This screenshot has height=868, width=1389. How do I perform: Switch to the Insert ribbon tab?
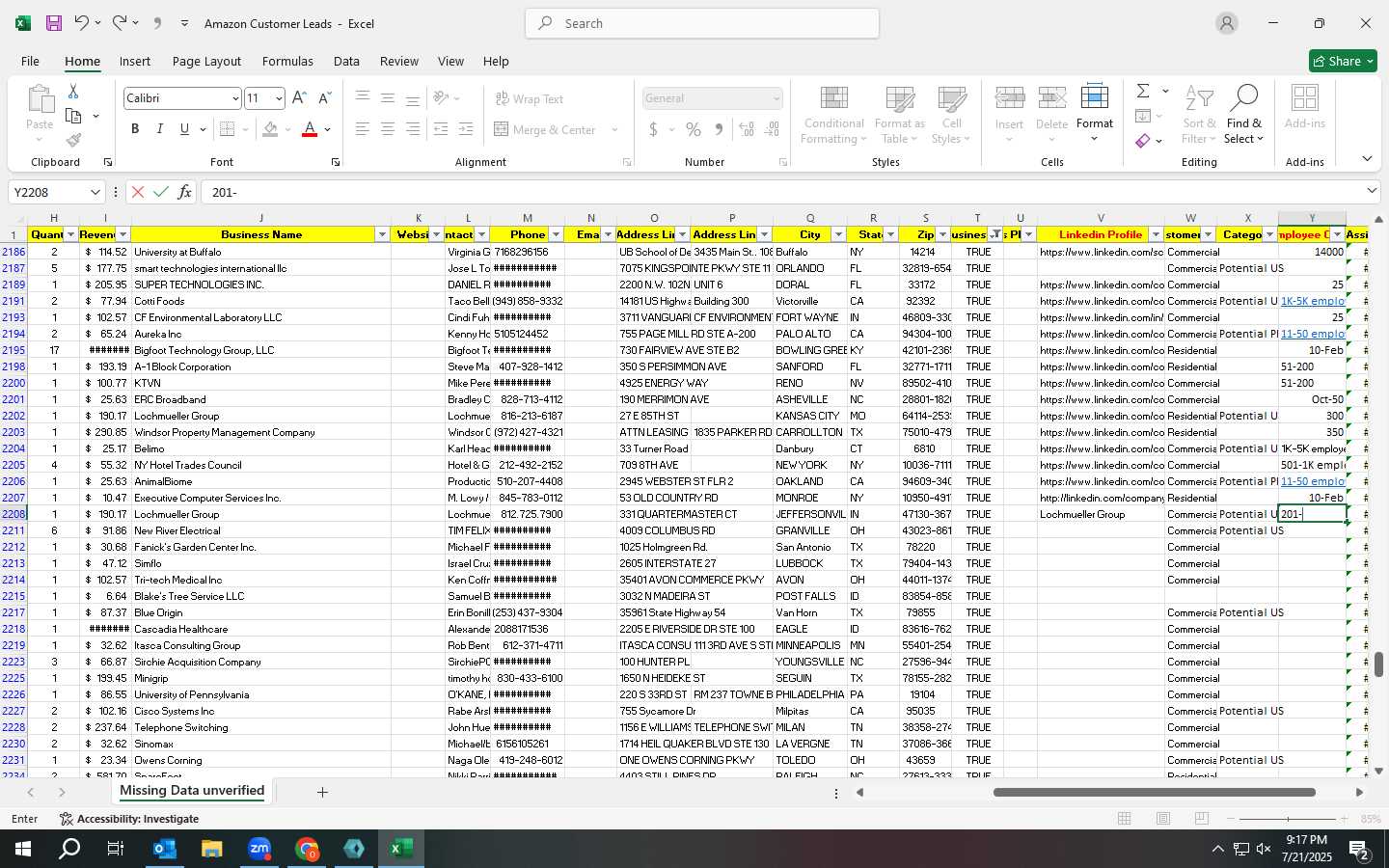pyautogui.click(x=135, y=61)
